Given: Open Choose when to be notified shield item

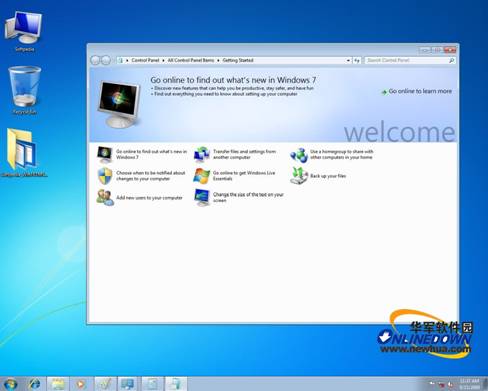Looking at the screenshot, I should pyautogui.click(x=141, y=176).
